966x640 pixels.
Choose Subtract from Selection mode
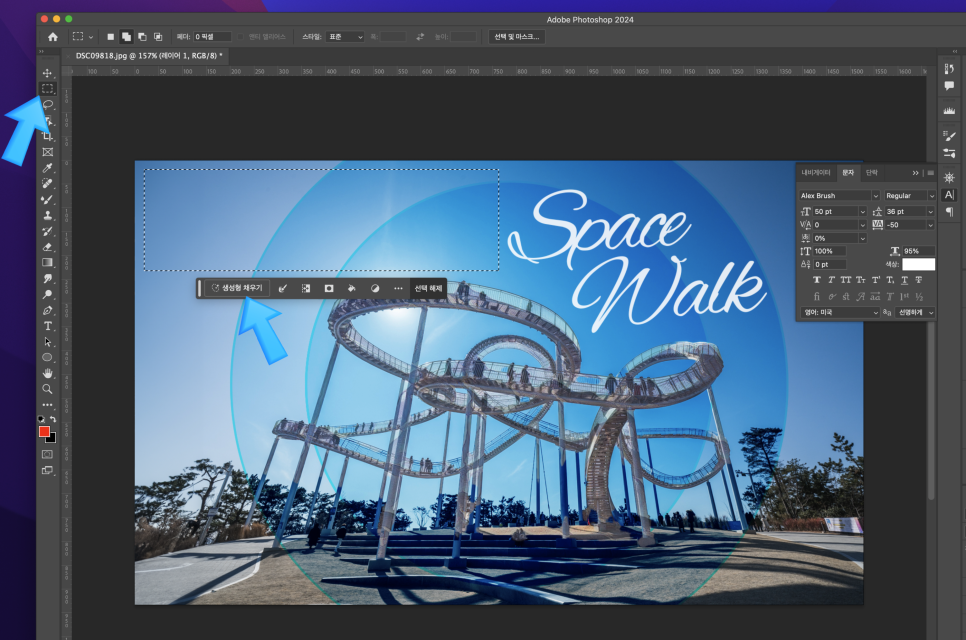(x=142, y=37)
